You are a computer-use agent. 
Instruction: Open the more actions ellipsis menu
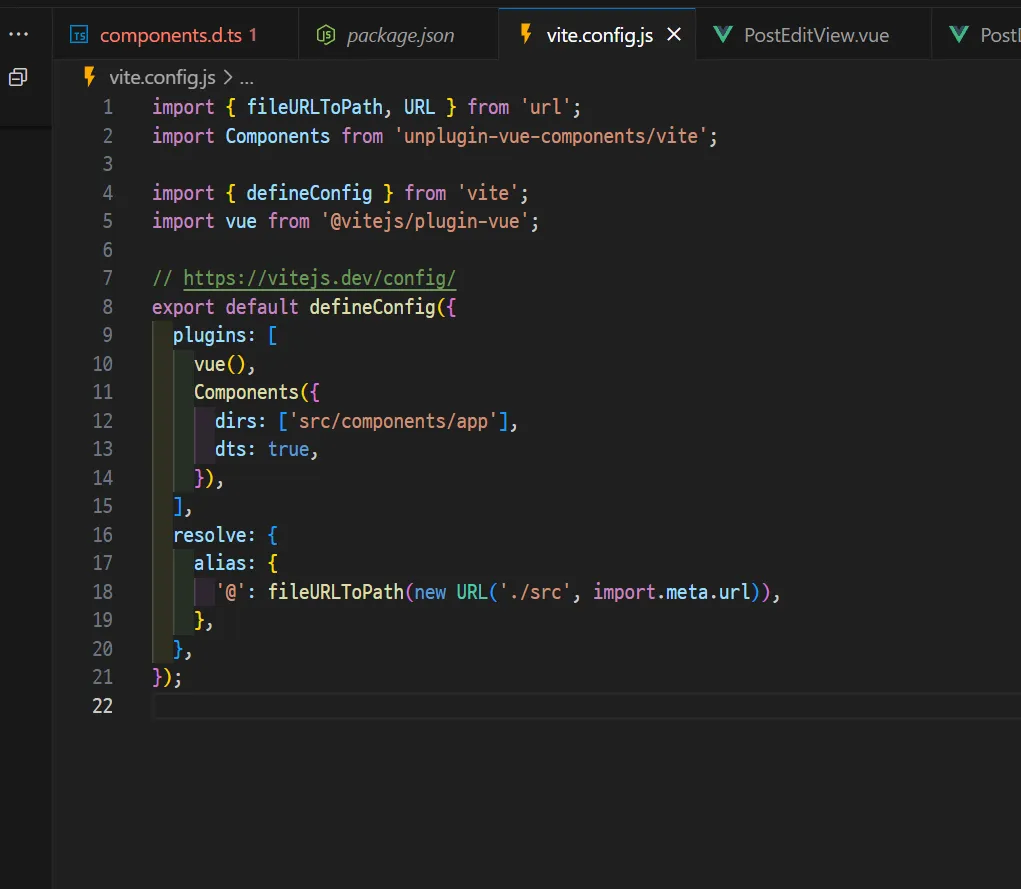18,34
